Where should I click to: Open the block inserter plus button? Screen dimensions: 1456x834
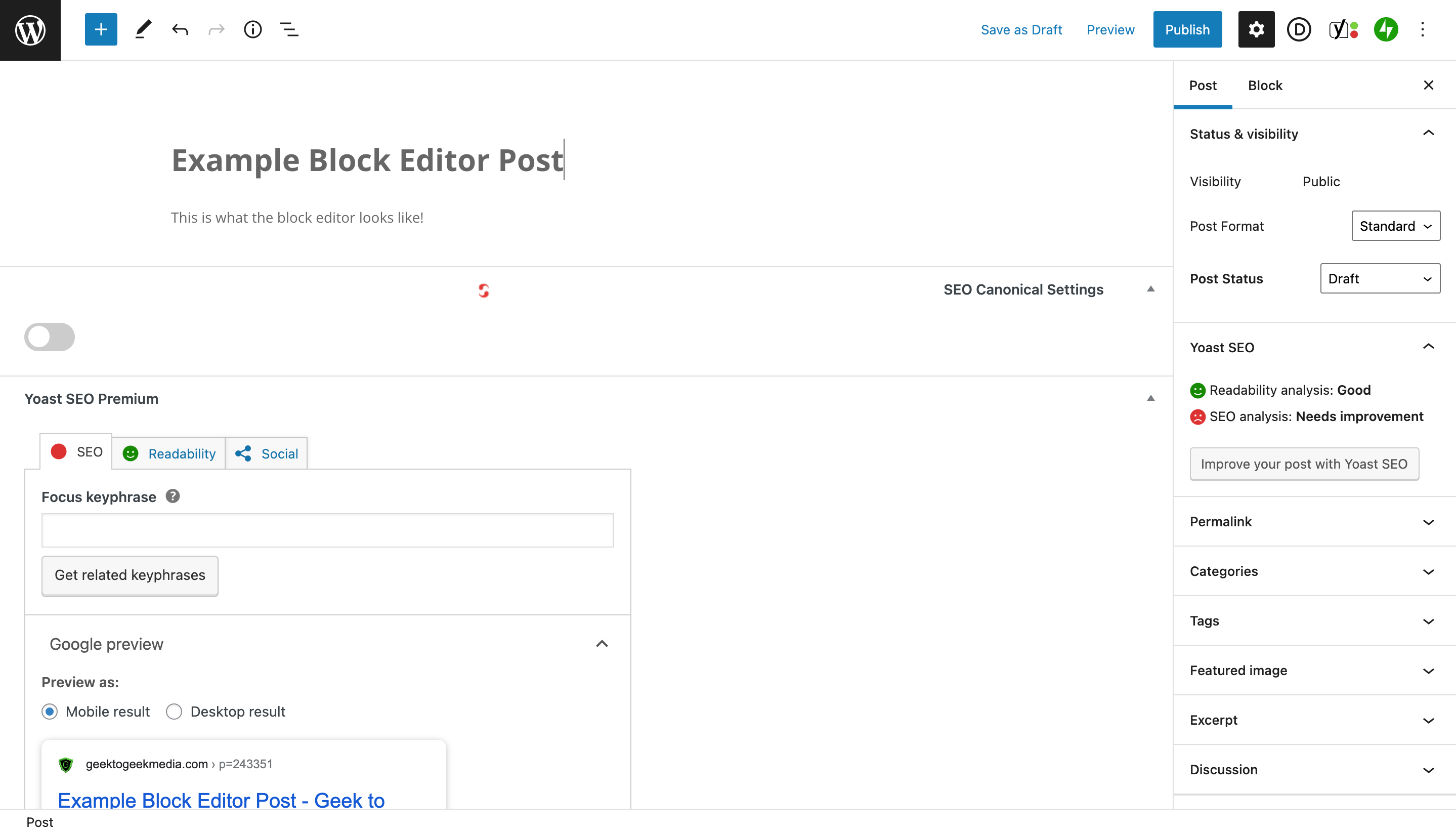coord(101,29)
